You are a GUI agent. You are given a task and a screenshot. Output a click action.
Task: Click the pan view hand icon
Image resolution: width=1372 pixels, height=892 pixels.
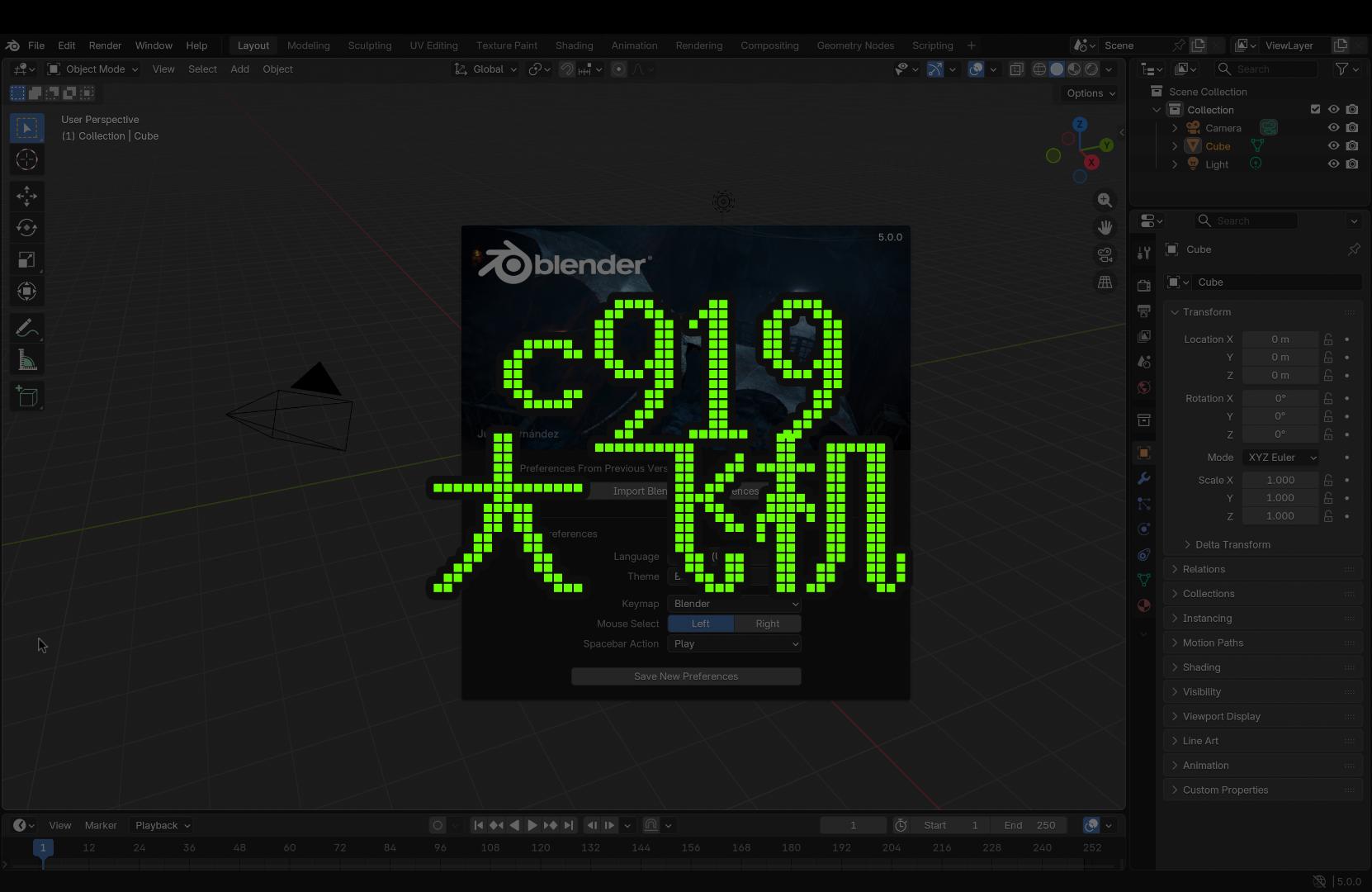pyautogui.click(x=1105, y=227)
